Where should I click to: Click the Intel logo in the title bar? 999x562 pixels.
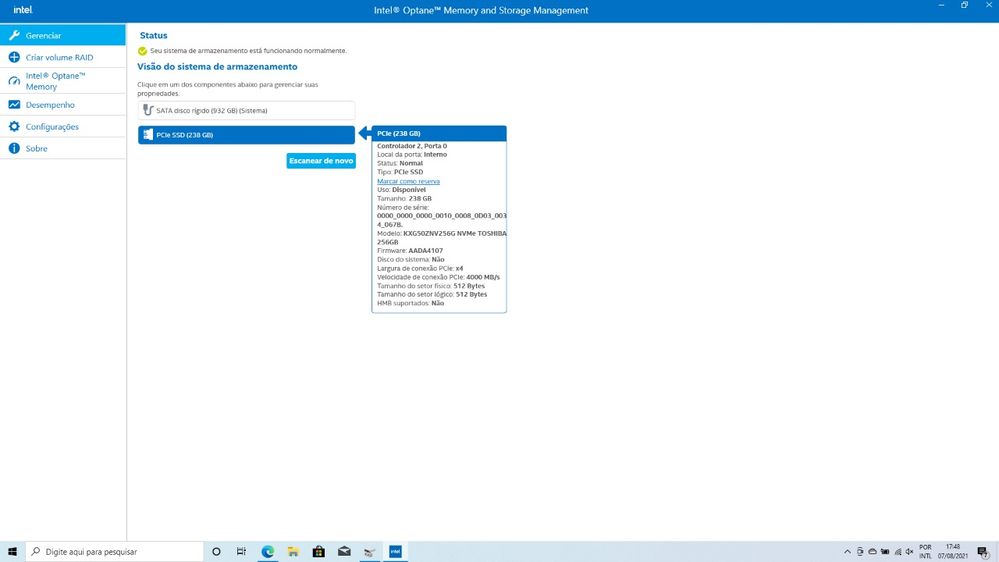click(23, 10)
